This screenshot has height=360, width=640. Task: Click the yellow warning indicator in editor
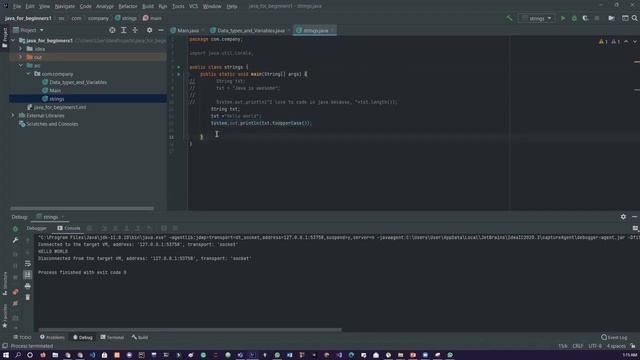tap(603, 42)
